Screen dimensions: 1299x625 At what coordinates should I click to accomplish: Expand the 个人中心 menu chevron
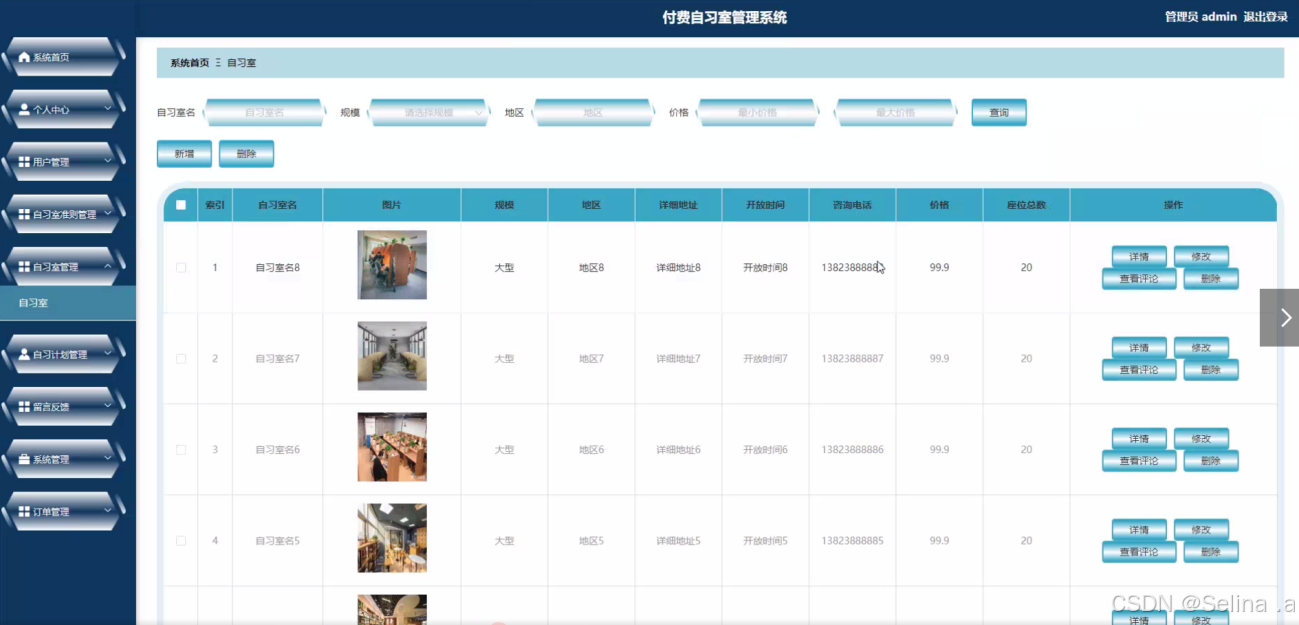[x=107, y=110]
